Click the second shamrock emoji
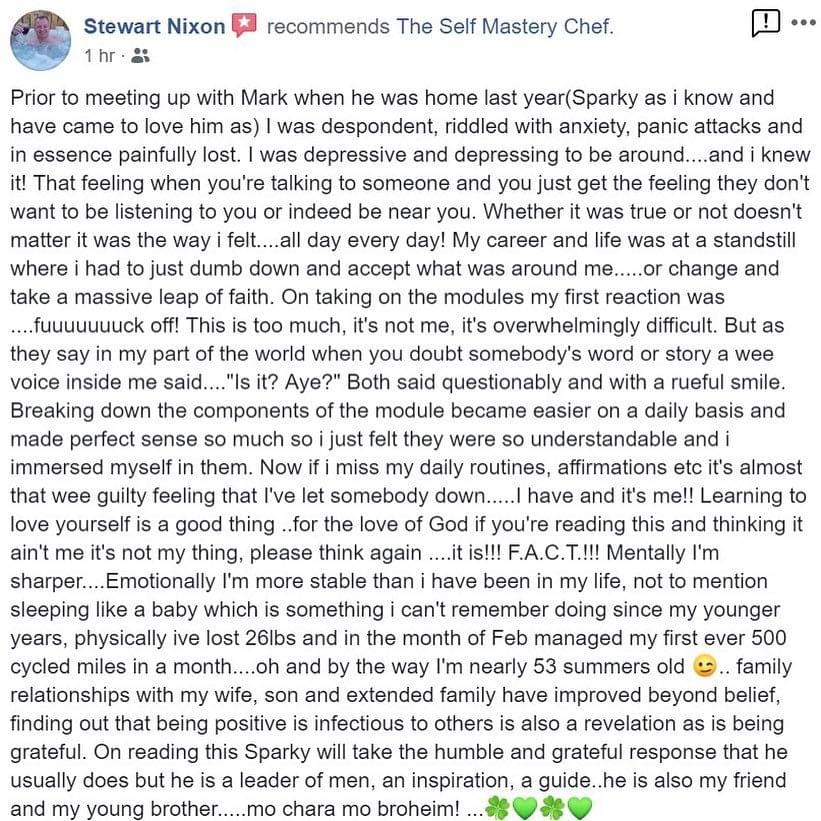The image size is (821, 821). pos(552,809)
